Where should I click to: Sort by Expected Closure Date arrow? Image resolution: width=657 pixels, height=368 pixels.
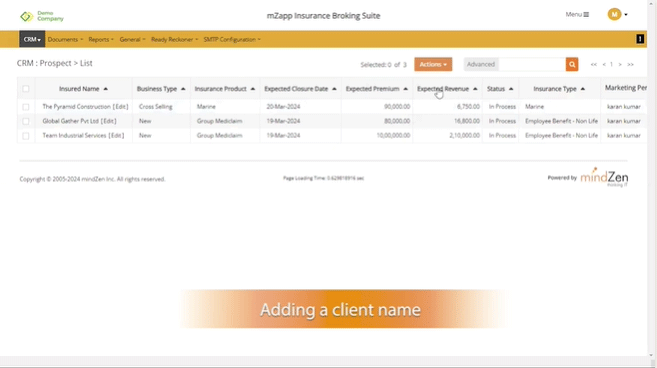click(x=334, y=89)
